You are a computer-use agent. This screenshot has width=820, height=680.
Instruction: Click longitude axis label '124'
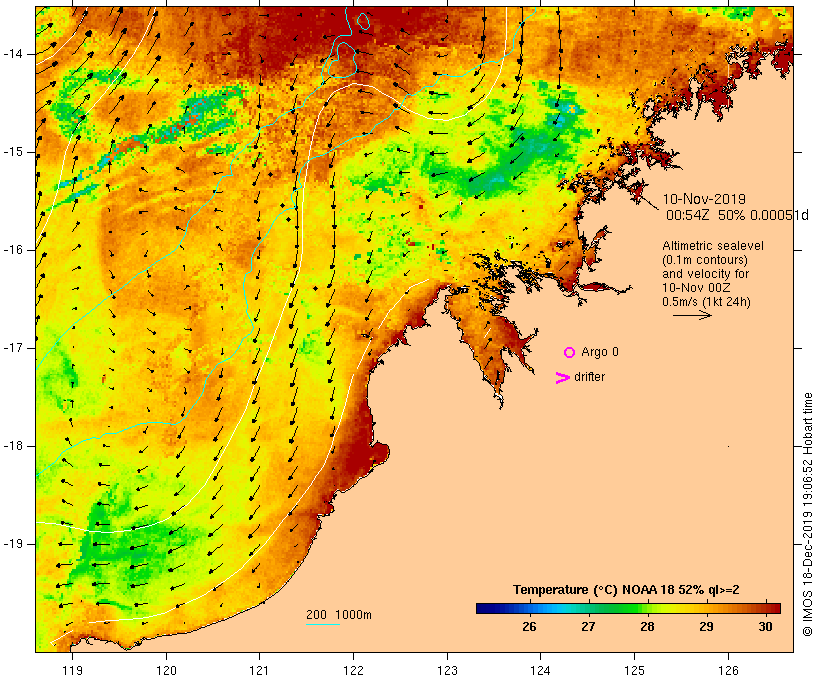tap(541, 670)
